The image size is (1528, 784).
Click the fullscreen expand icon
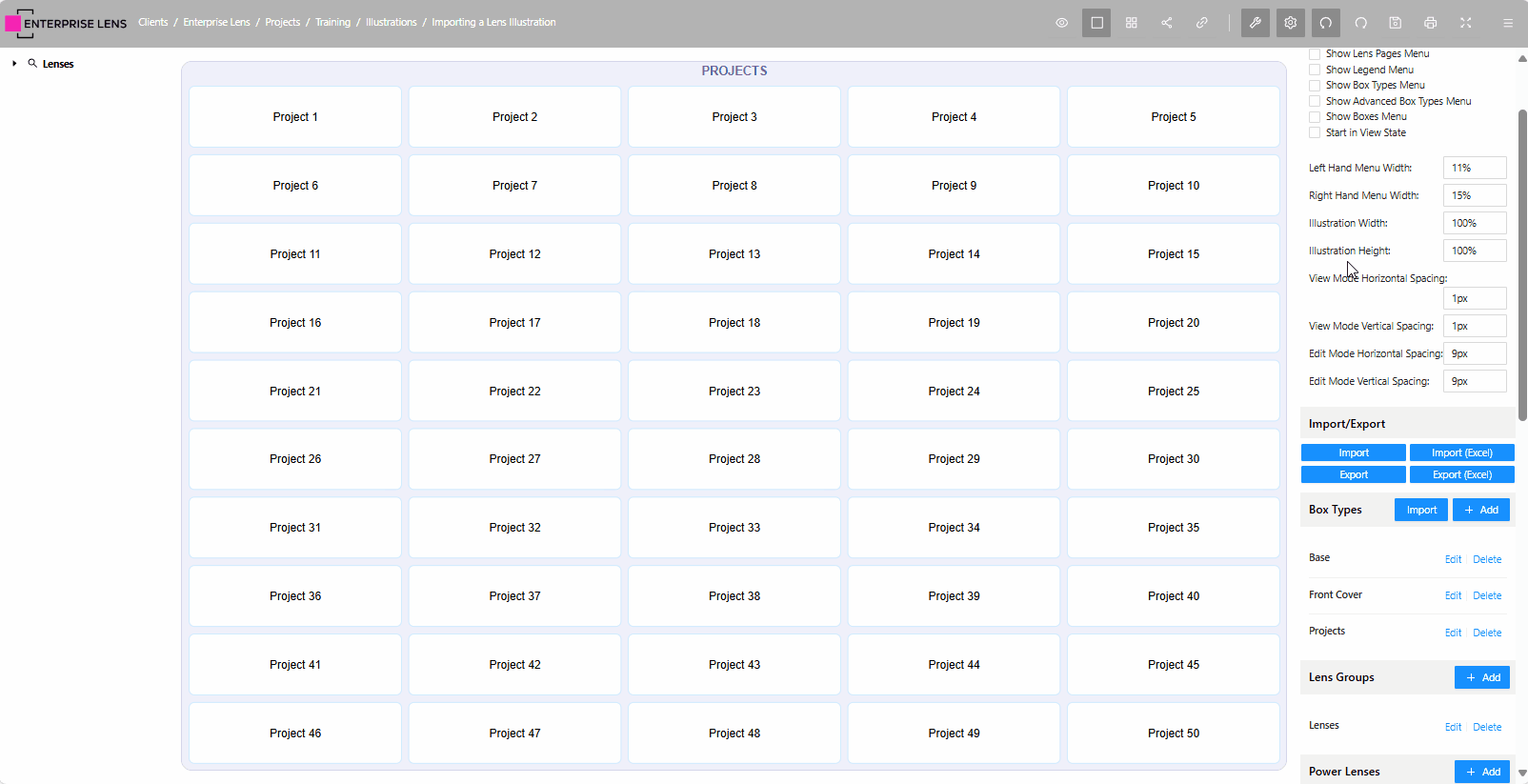1466,23
